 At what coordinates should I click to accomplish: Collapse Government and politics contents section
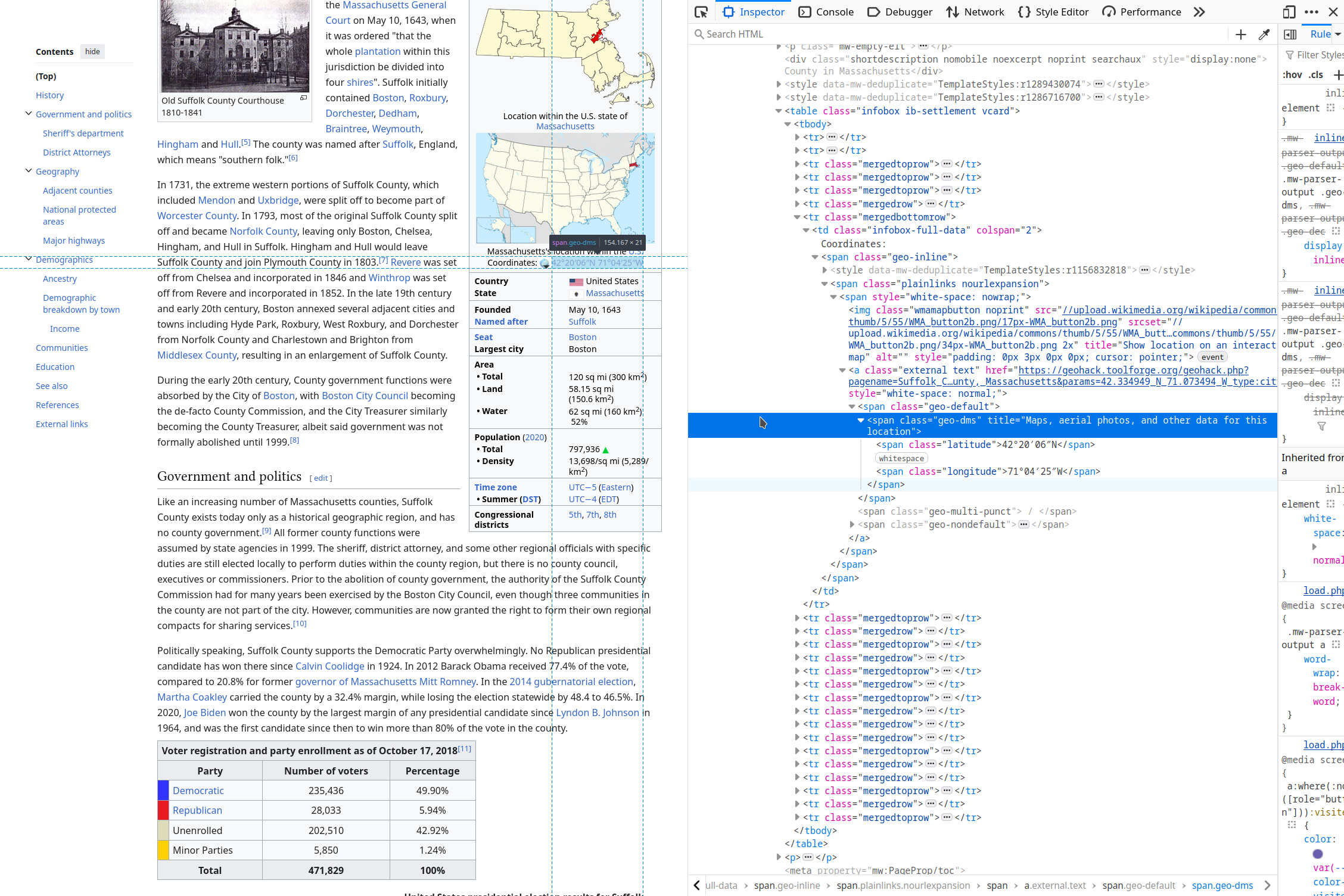pyautogui.click(x=28, y=114)
